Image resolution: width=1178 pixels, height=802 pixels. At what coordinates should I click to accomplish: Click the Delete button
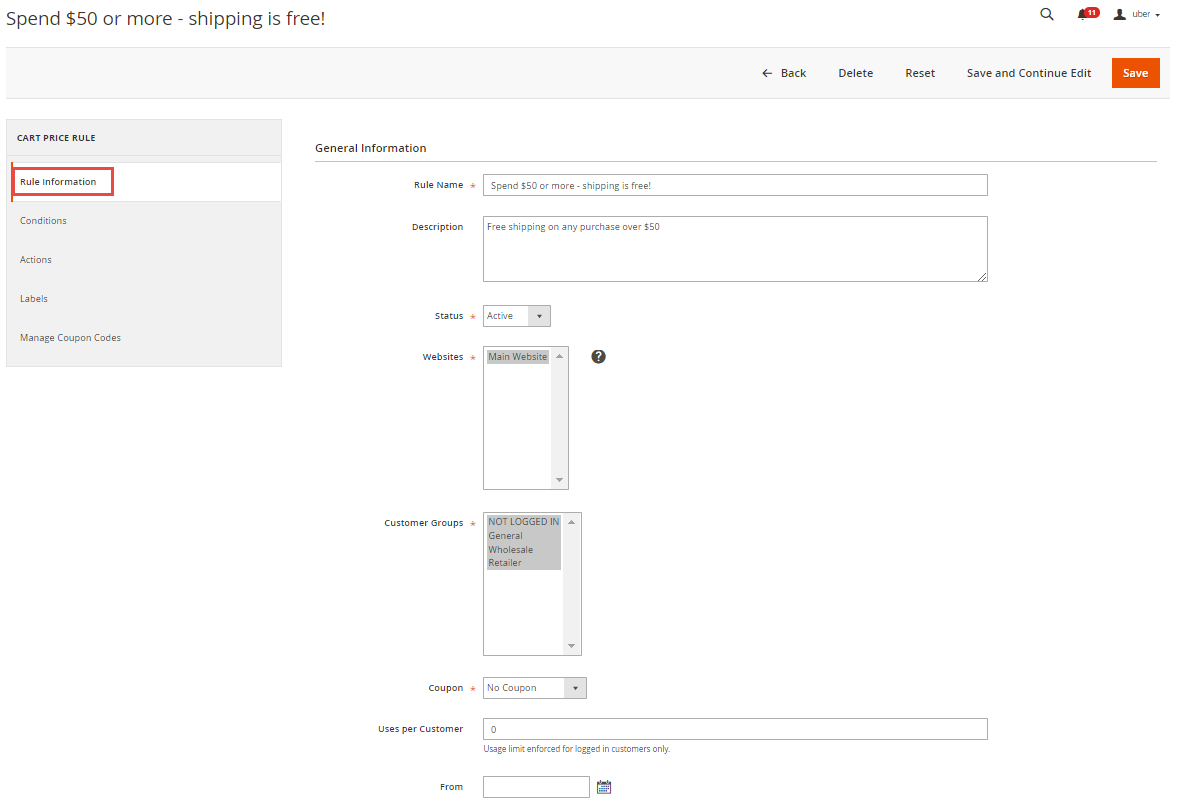click(855, 73)
